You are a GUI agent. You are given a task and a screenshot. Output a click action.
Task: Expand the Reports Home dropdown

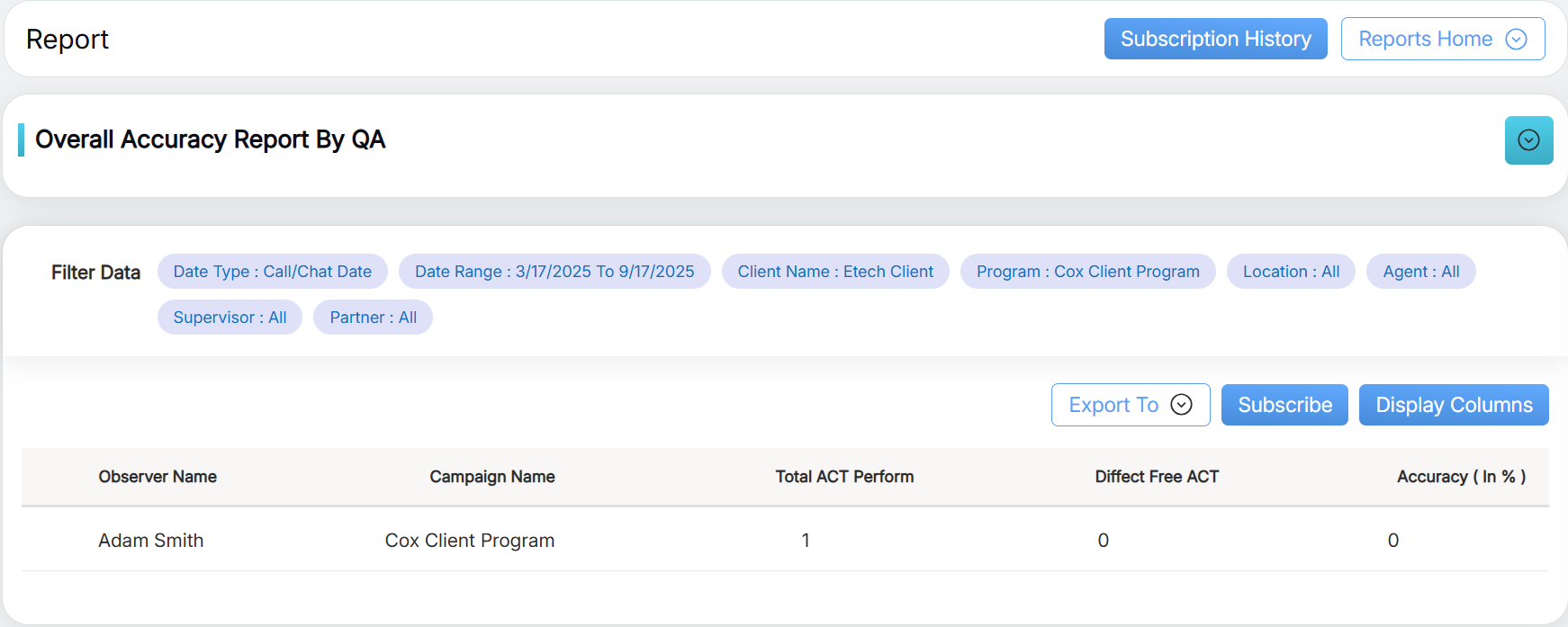[x=1442, y=39]
